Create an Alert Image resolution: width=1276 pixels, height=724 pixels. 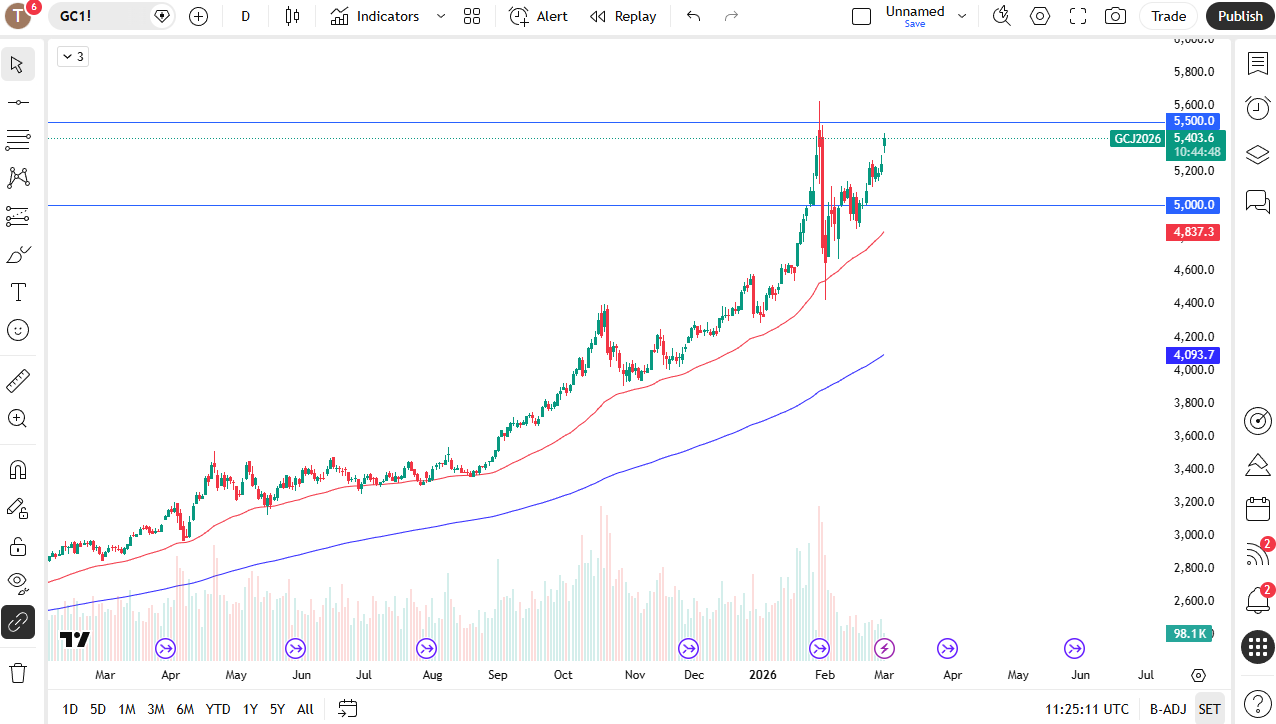[x=538, y=16]
